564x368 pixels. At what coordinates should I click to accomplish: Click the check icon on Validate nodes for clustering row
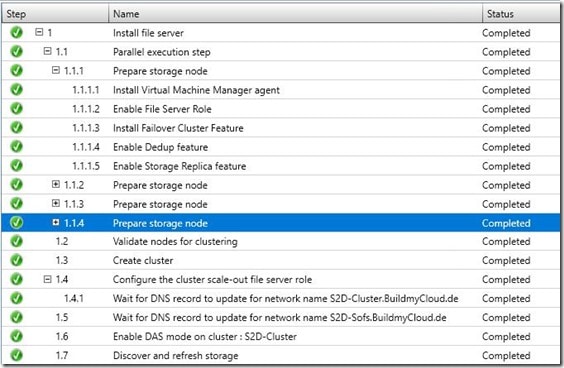[16, 241]
